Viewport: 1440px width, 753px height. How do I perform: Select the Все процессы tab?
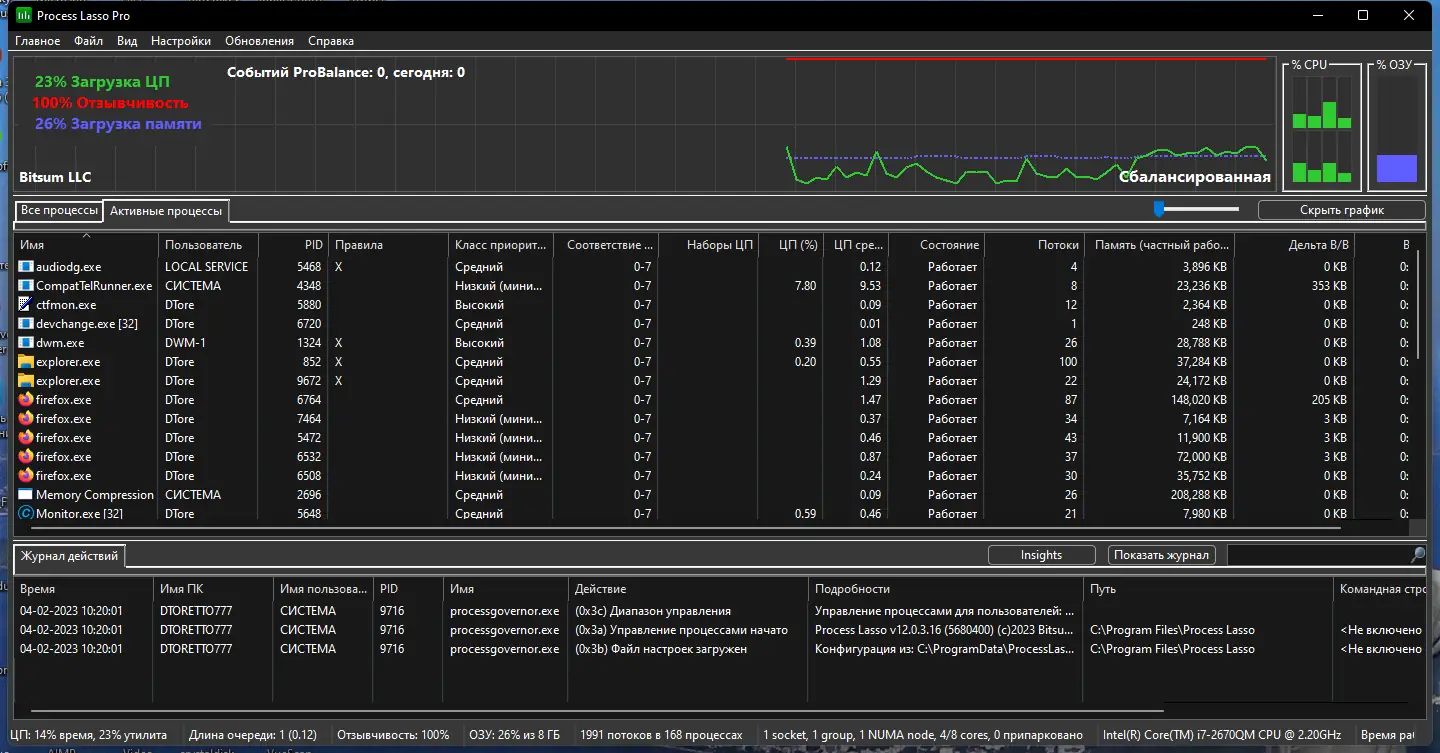59,211
